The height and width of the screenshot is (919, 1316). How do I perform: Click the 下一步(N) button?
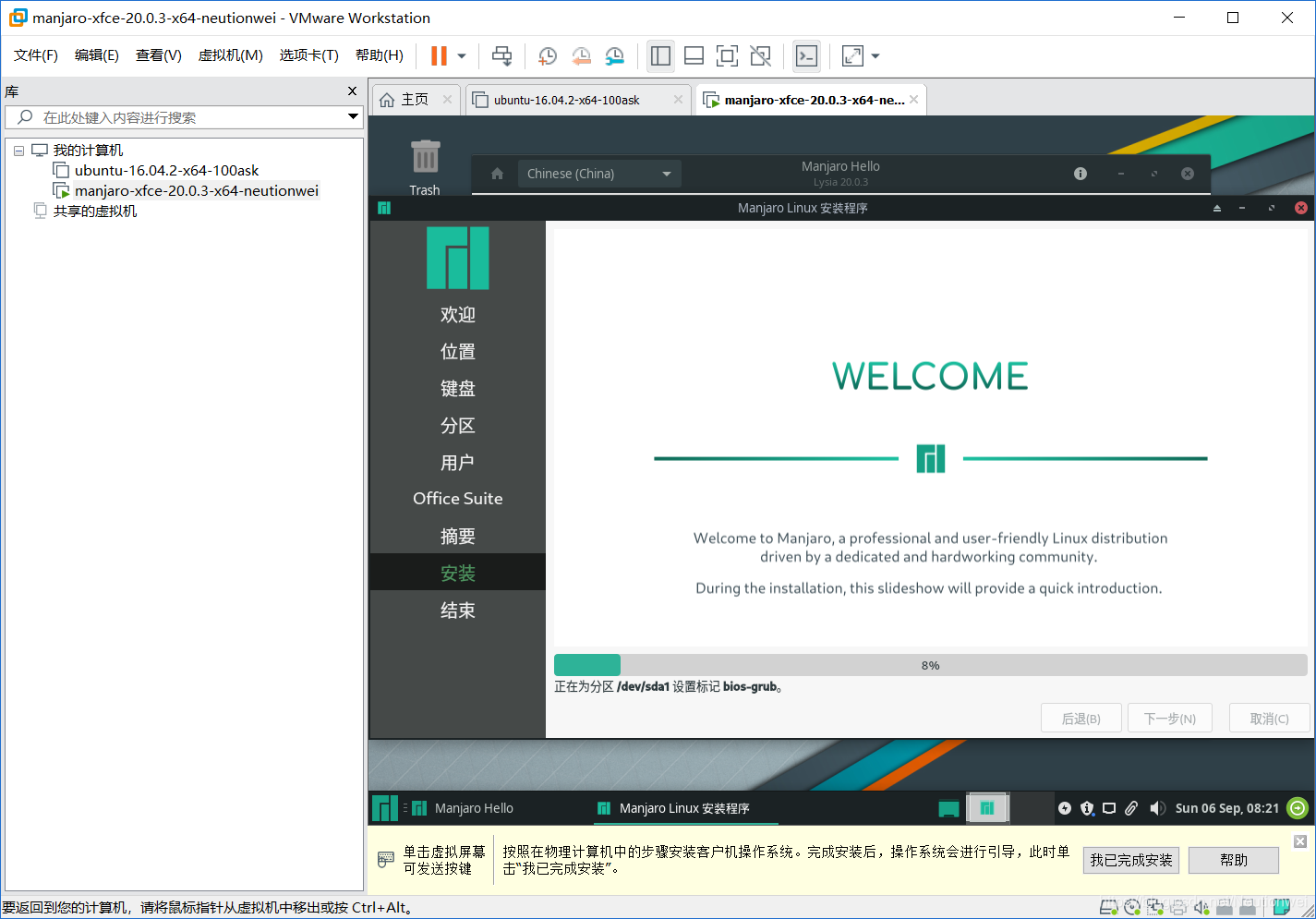[x=1170, y=719]
